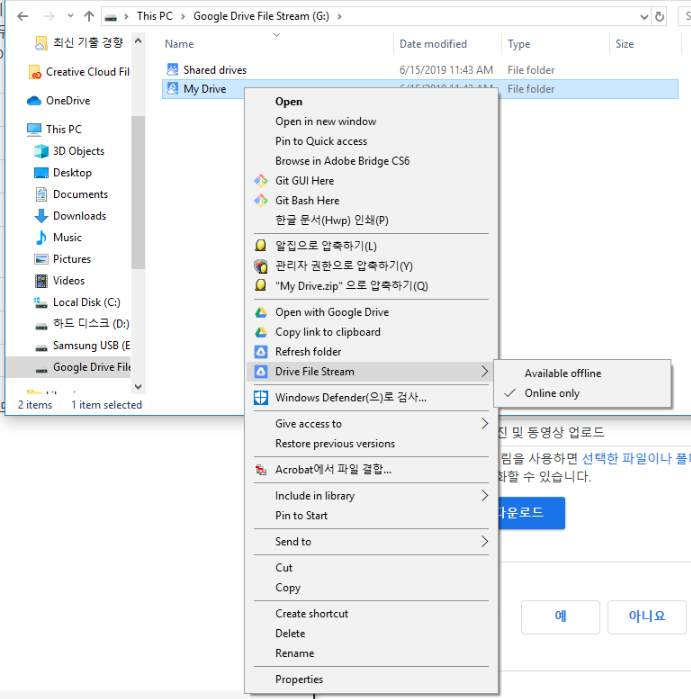The height and width of the screenshot is (699, 691).
Task: Select Git GUI Here icon entry
Action: click(261, 181)
